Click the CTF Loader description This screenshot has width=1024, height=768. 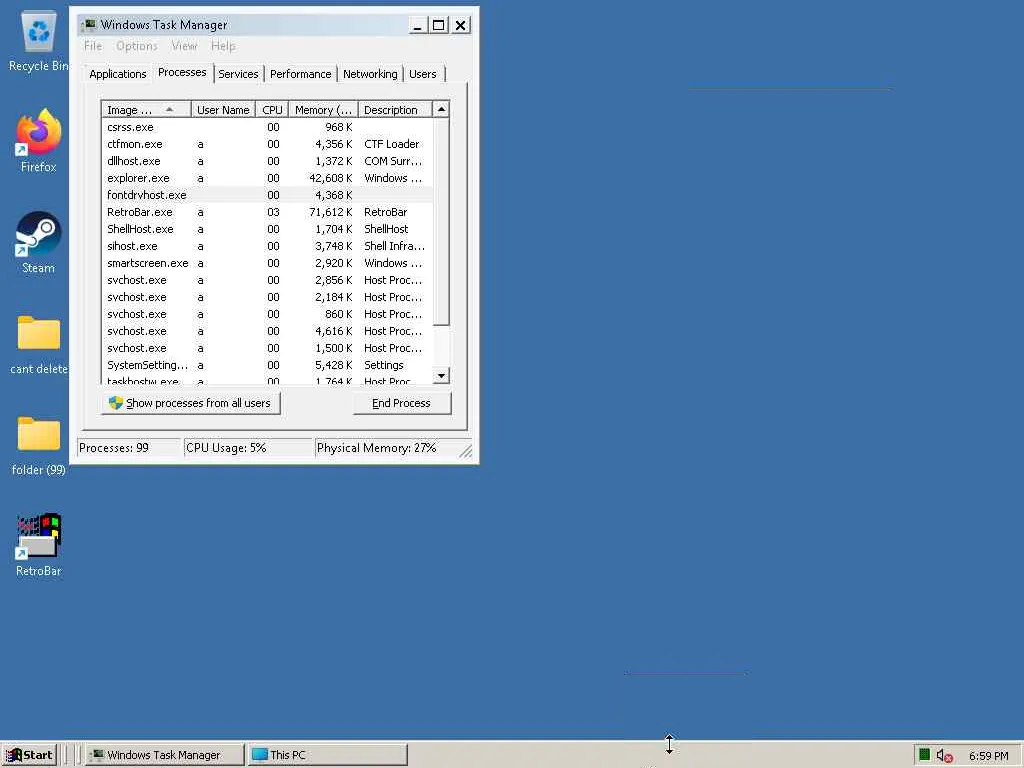coord(392,144)
